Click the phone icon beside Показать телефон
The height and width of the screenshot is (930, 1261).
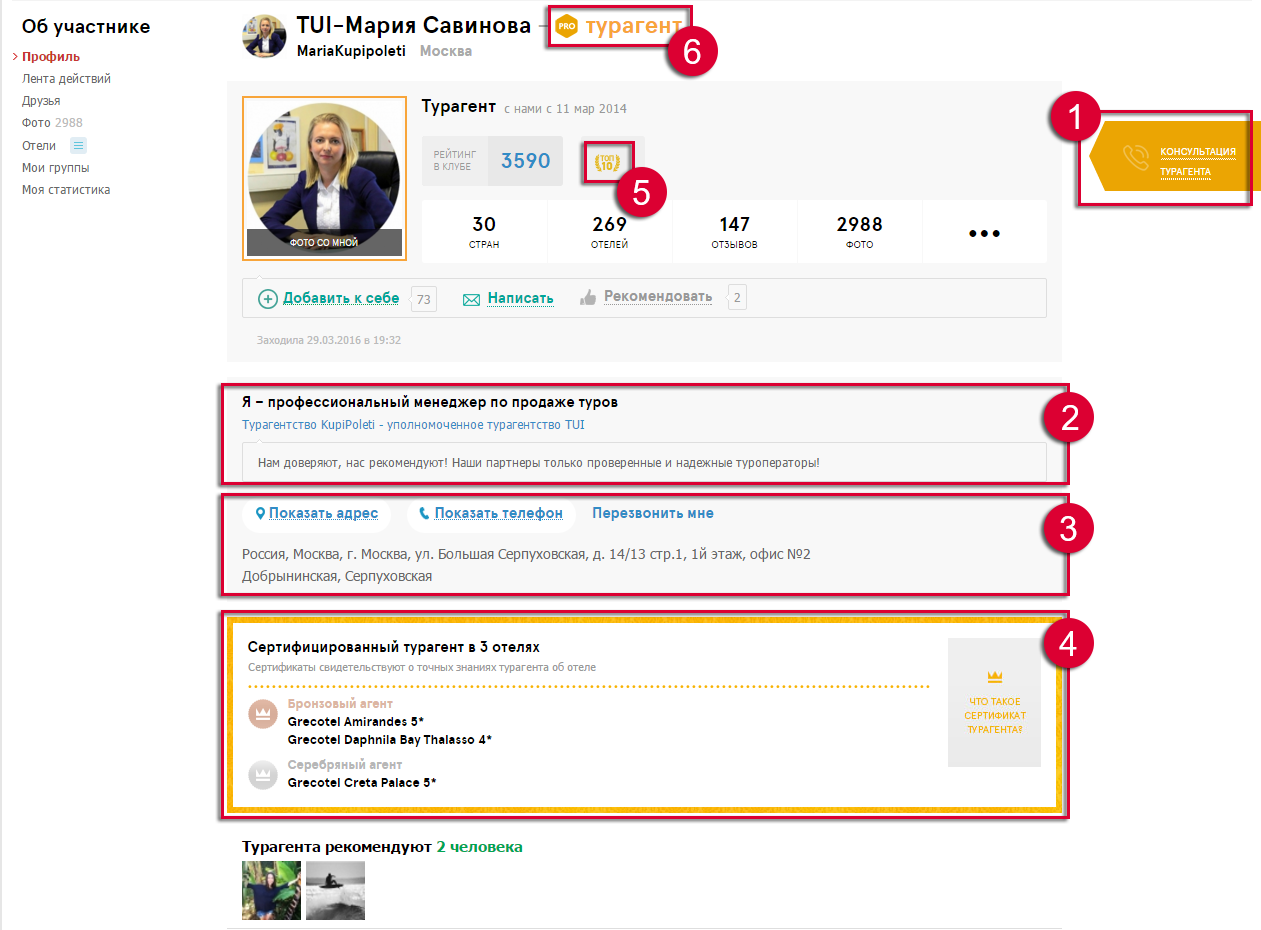[x=424, y=513]
